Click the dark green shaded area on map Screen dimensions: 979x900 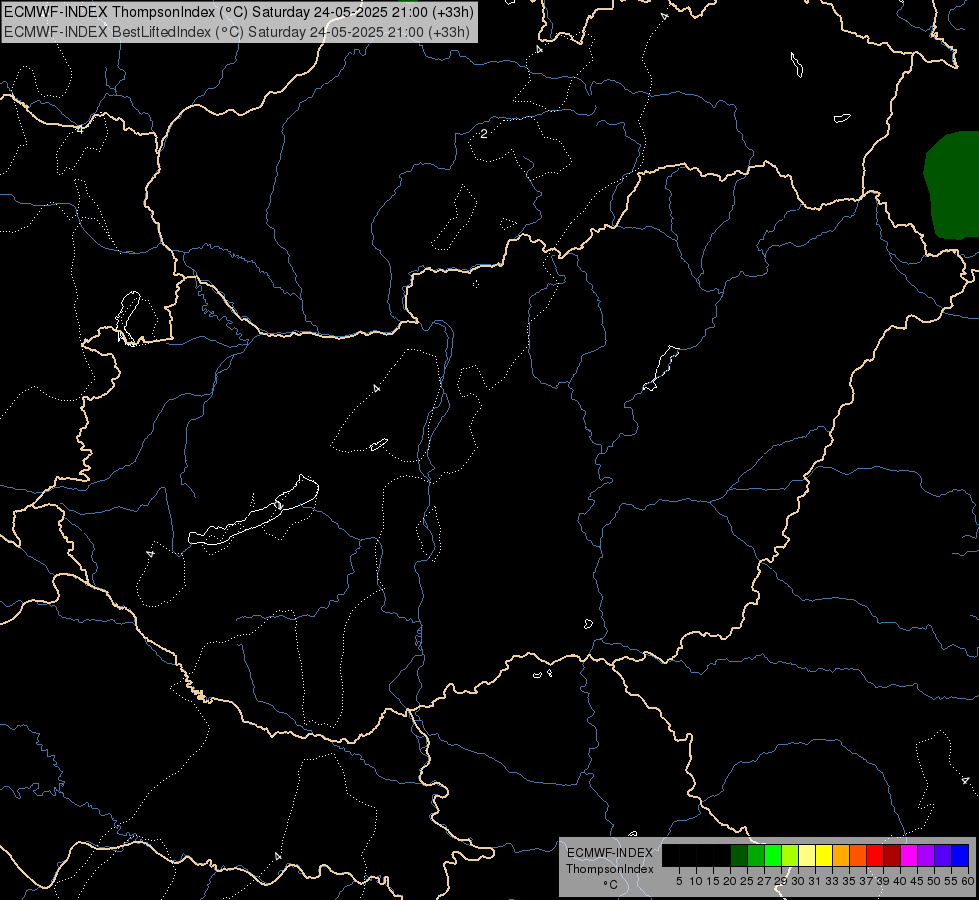(952, 185)
